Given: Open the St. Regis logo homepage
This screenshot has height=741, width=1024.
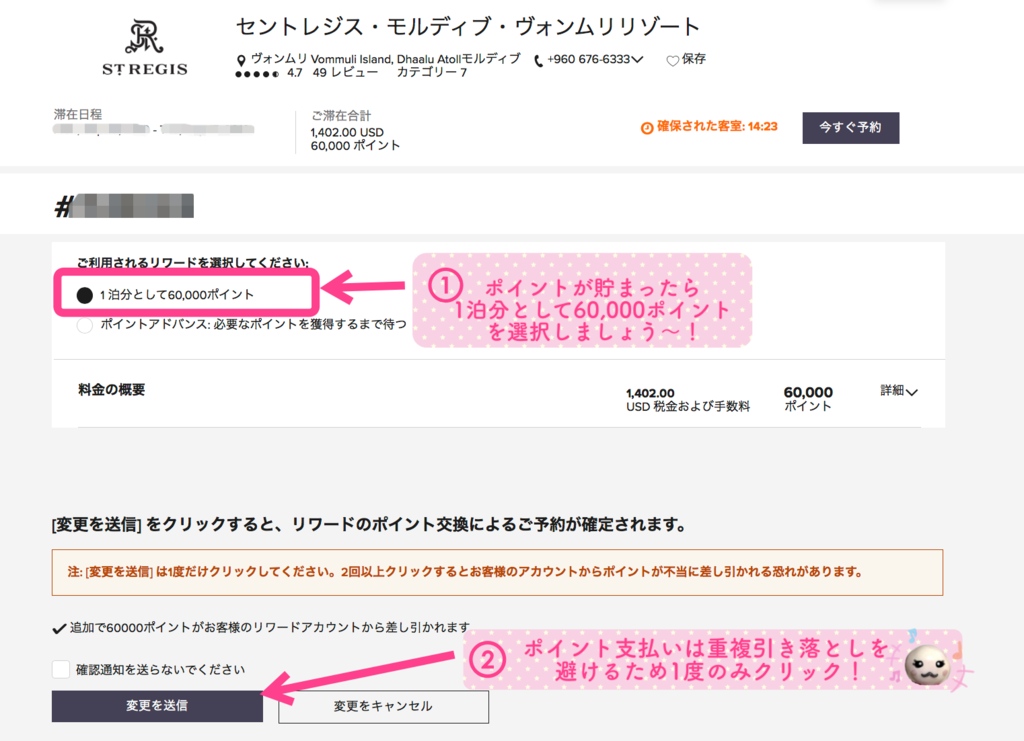Looking at the screenshot, I should (x=145, y=48).
